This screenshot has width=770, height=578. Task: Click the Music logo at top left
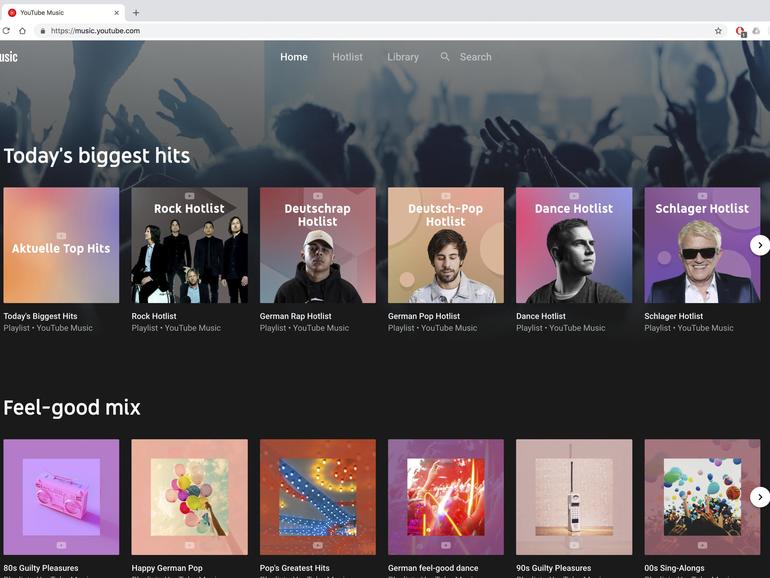8,57
